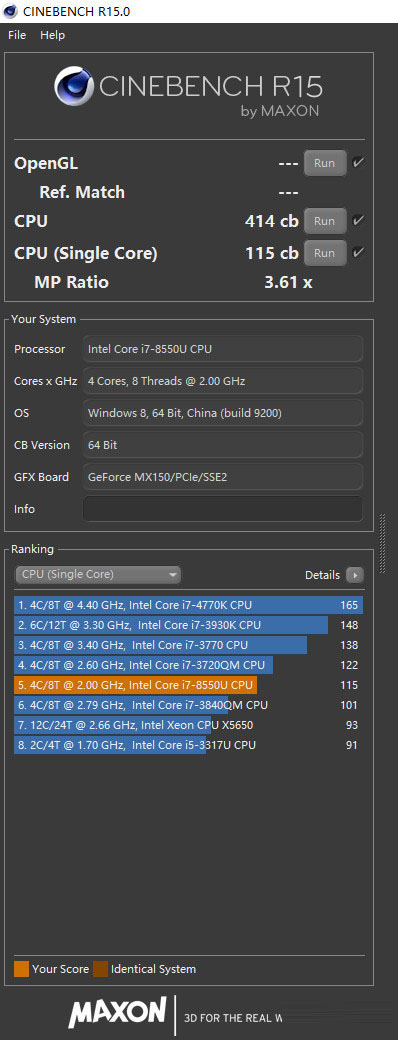This screenshot has height=1040, width=398.
Task: Click the Details arrow icon in Ranking
Action: (x=355, y=575)
